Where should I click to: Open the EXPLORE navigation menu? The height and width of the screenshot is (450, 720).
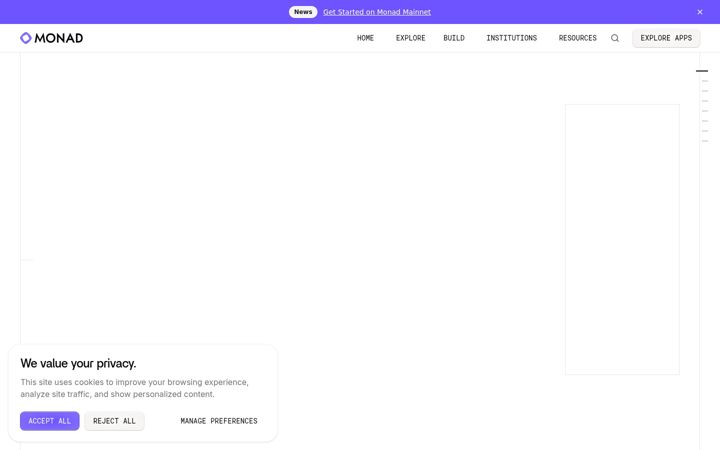410,38
